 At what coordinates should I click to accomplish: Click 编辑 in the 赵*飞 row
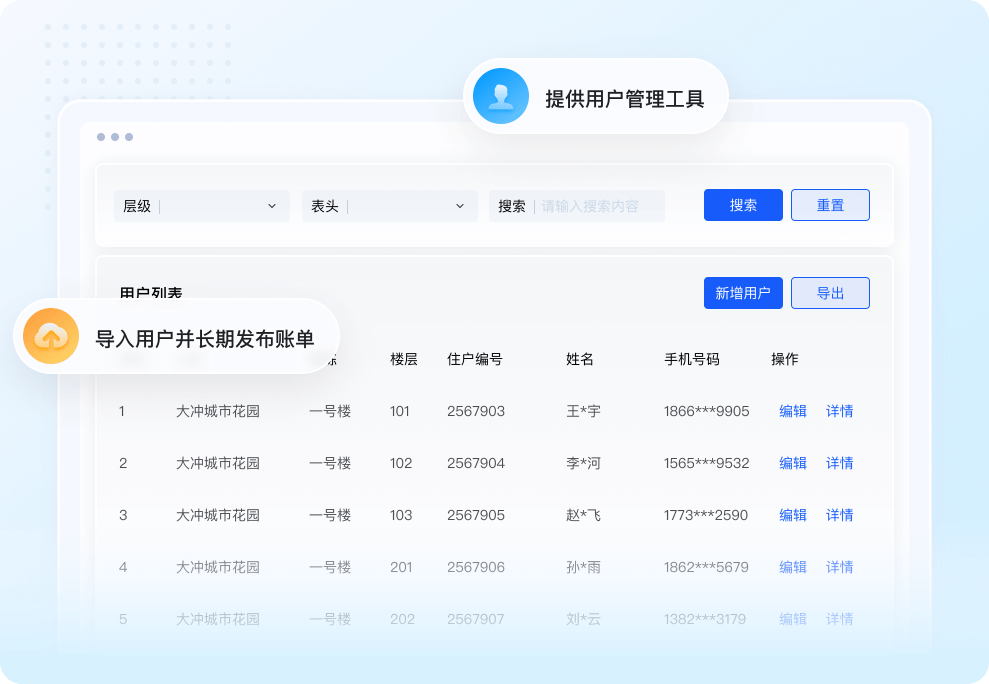(x=793, y=515)
